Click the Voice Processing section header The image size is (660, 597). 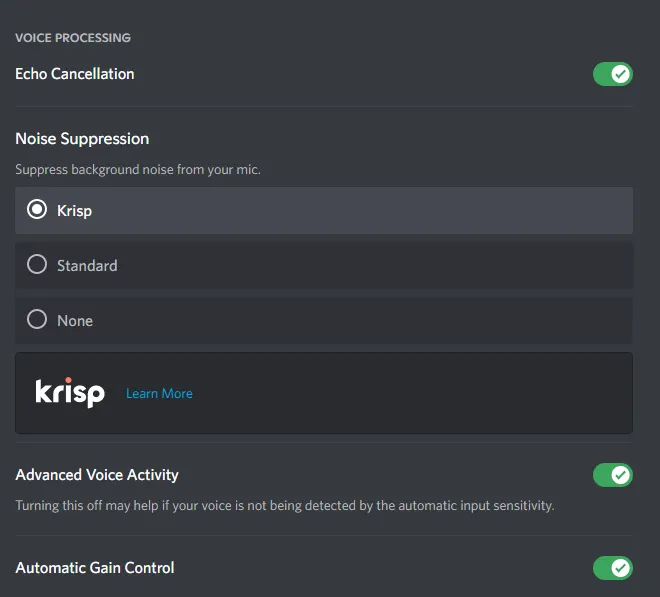pyautogui.click(x=73, y=38)
